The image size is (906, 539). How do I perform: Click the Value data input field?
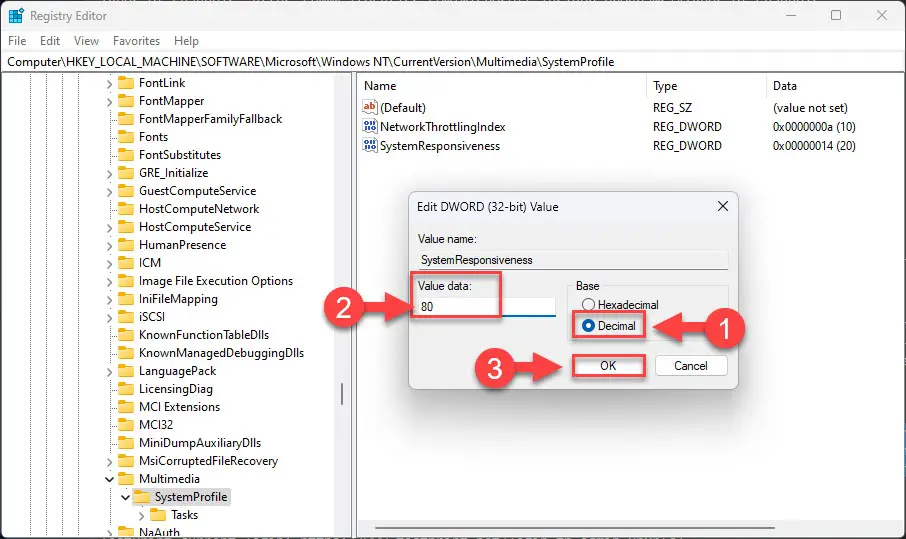(x=487, y=307)
